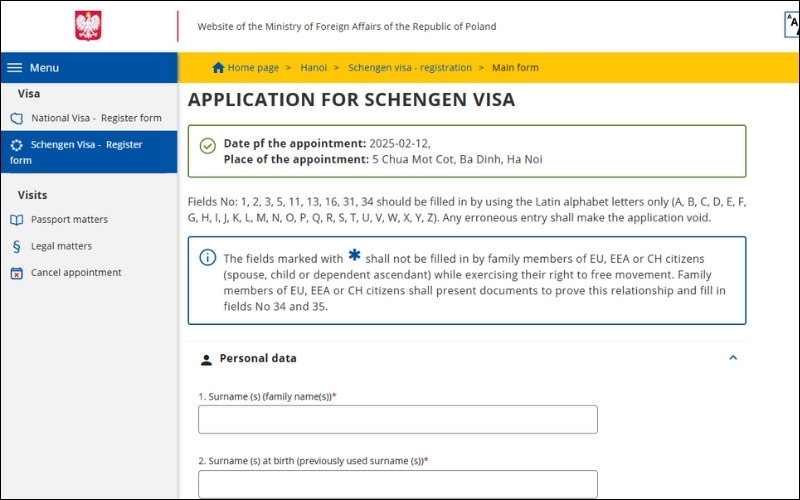Click the National Visa sidebar icon
This screenshot has height=500, width=800.
point(16,118)
